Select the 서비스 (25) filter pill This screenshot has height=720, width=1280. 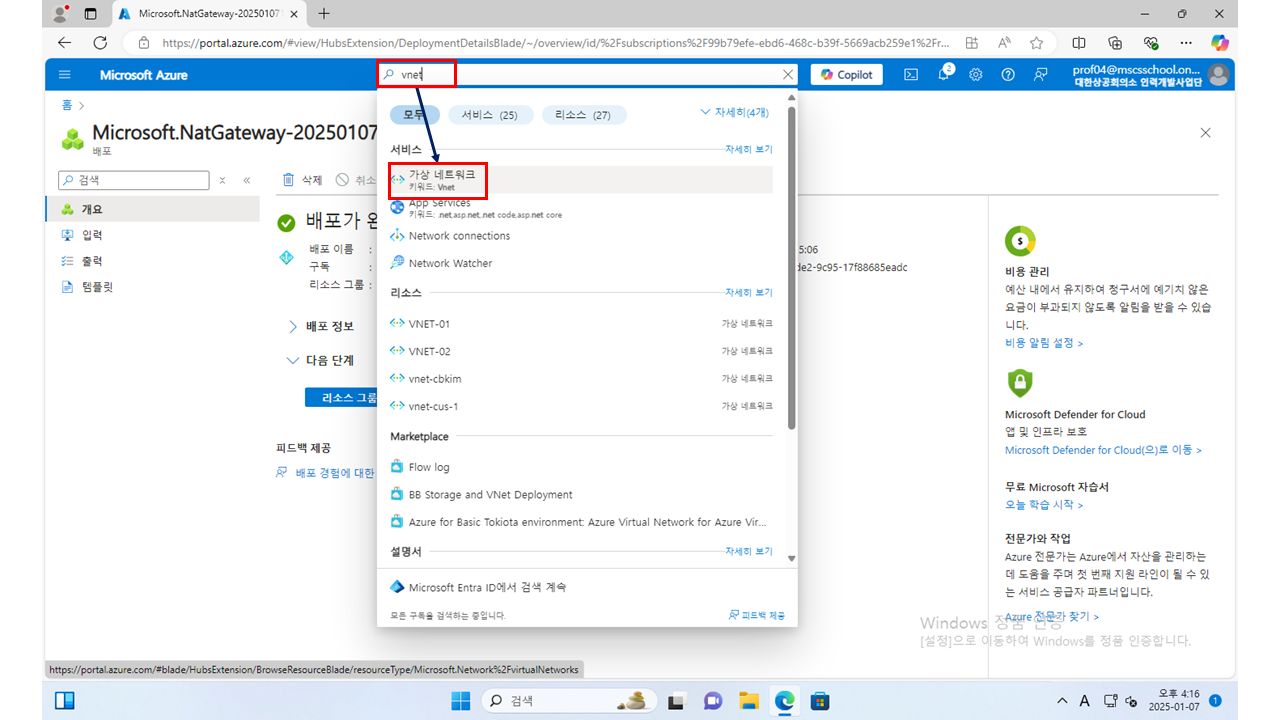(490, 115)
